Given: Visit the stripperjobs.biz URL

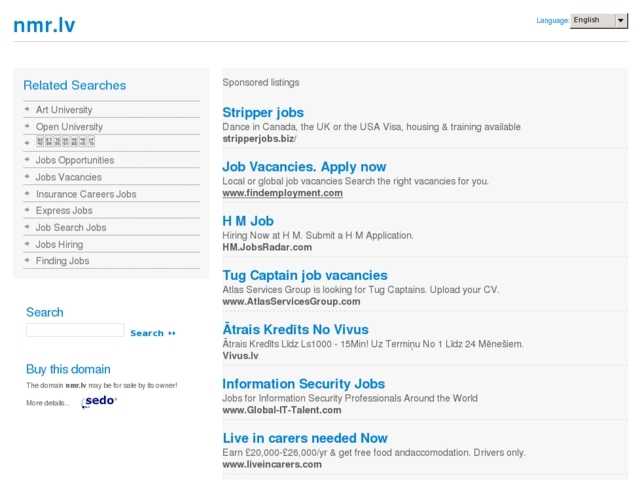Looking at the screenshot, I should click(259, 139).
